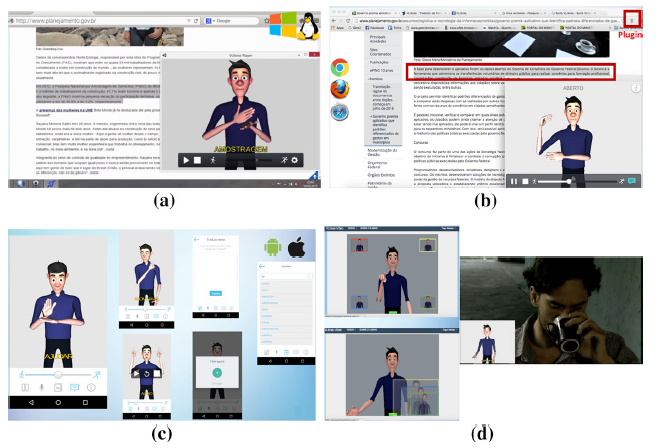Click the VLibras Plugin icon in Chrome toolbar
This screenshot has width=658, height=448.
pos(631,19)
